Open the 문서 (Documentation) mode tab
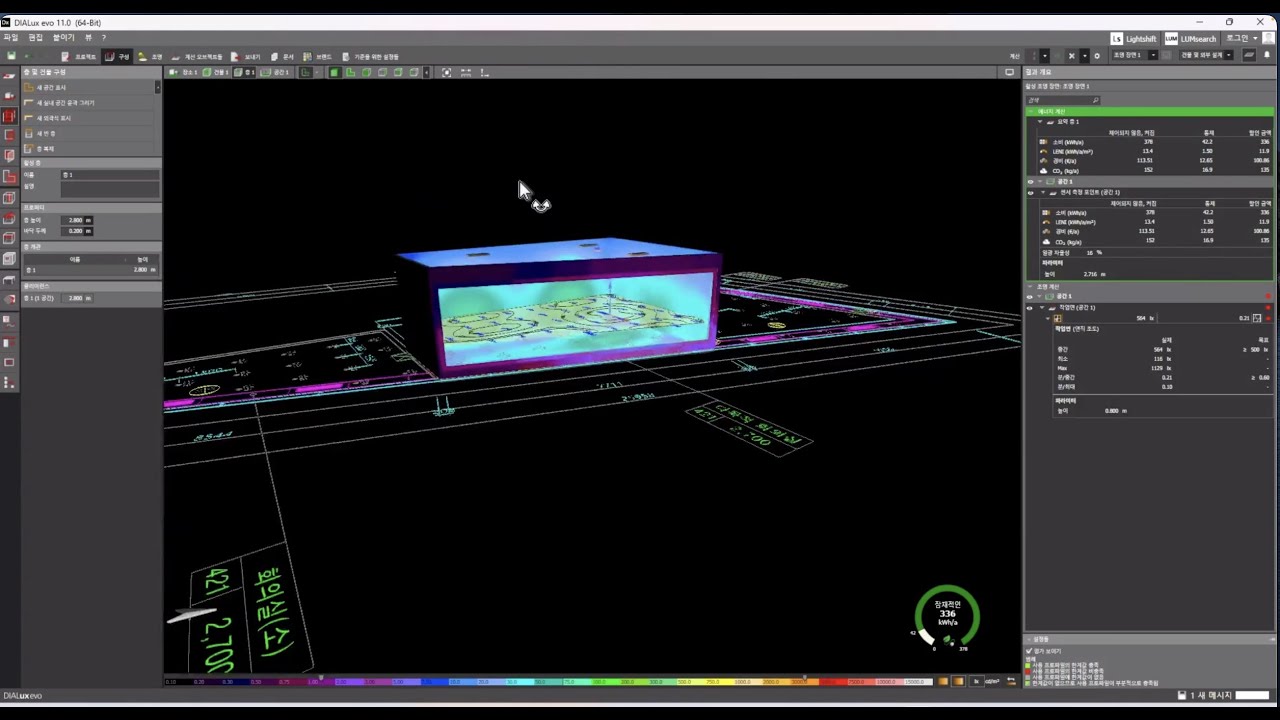 [282, 57]
